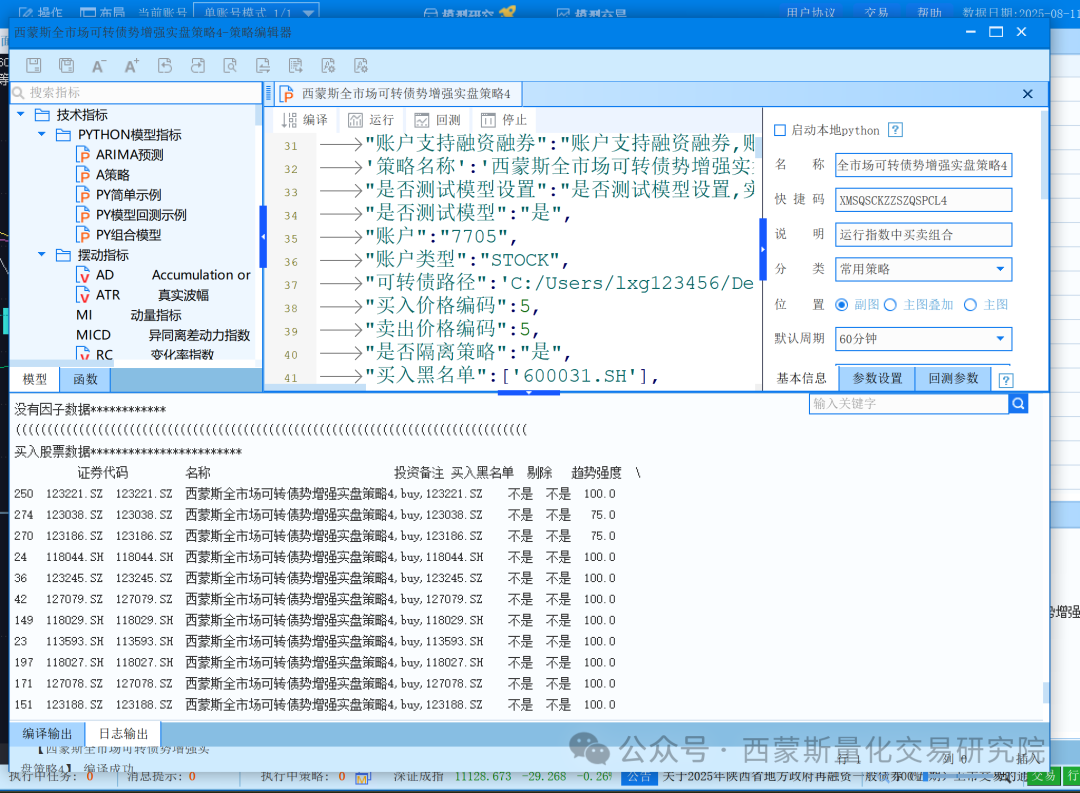Open the 分类 常用策略 dropdown
This screenshot has height=793, width=1080.
(x=924, y=269)
